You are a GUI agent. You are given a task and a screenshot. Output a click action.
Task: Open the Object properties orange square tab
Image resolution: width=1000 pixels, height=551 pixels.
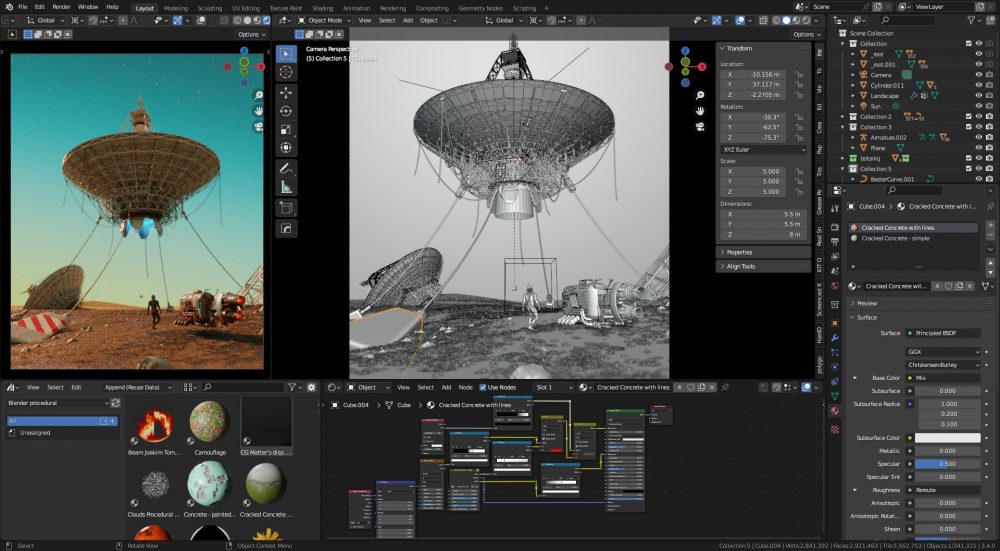(x=835, y=323)
